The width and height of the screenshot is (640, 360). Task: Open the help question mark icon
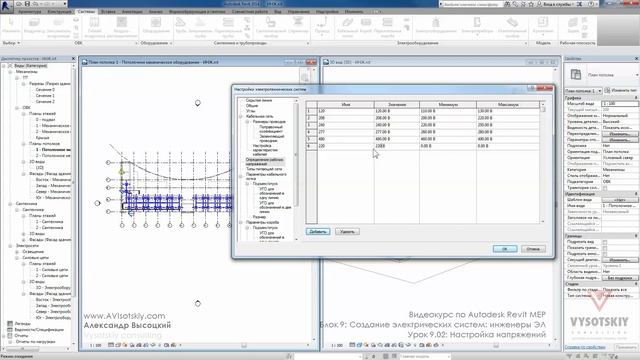[x=591, y=4]
